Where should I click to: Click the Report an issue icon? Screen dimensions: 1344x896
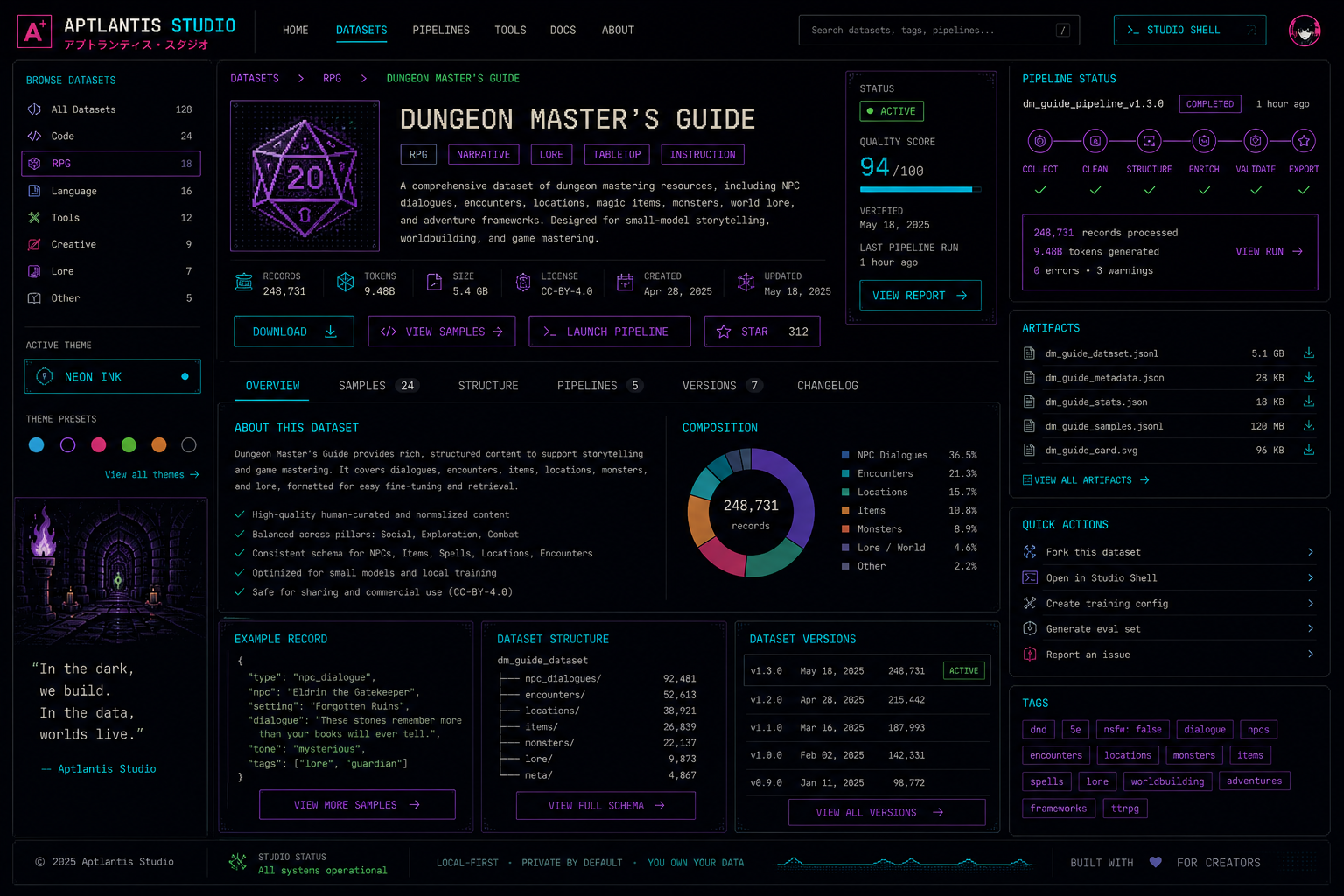coord(1030,654)
